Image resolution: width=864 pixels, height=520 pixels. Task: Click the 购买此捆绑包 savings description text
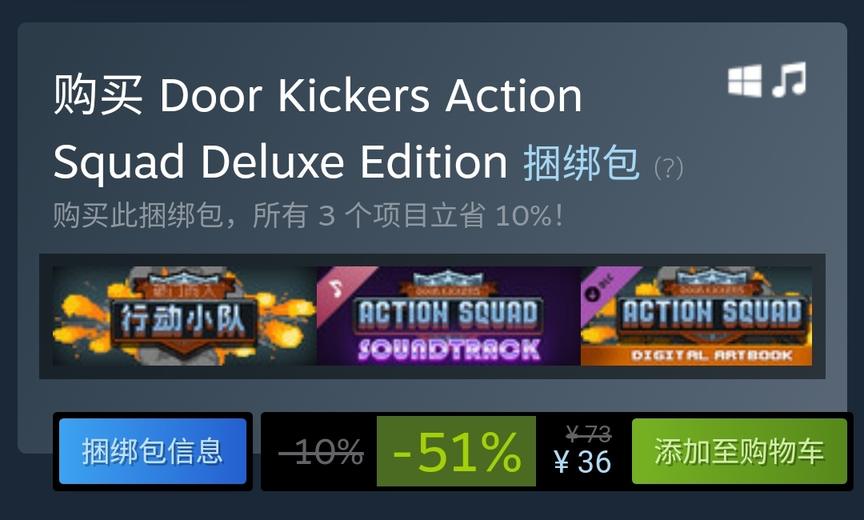pos(309,215)
